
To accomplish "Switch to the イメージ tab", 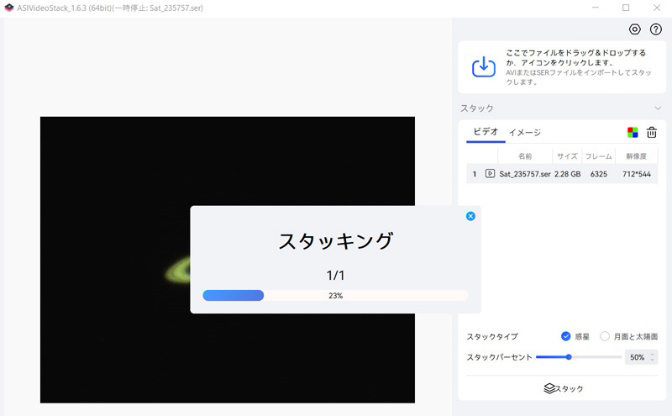I will [x=524, y=132].
